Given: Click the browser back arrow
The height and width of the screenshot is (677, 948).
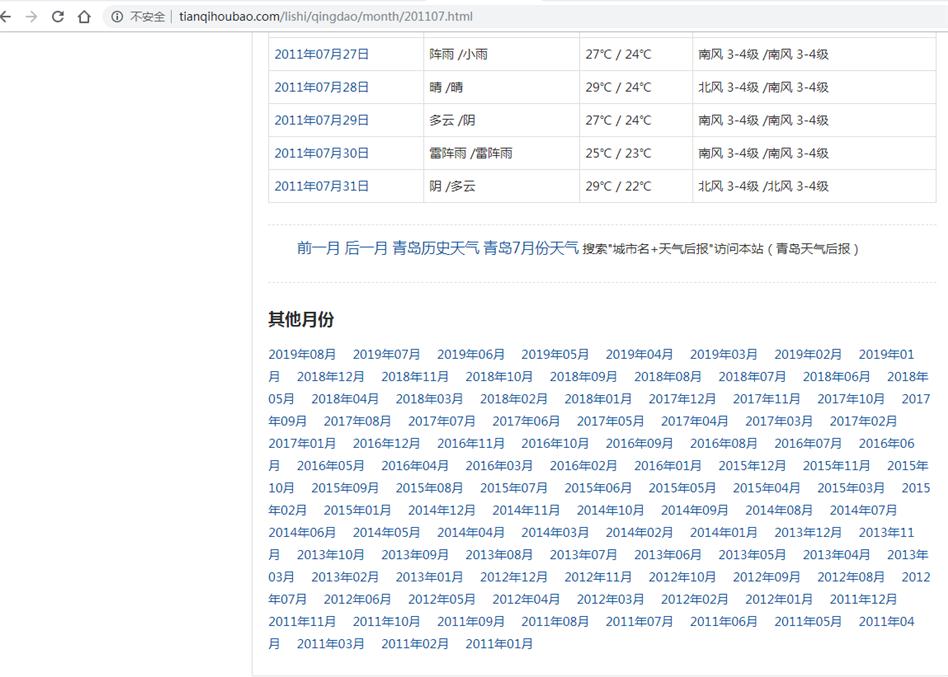Looking at the screenshot, I should coord(5,16).
